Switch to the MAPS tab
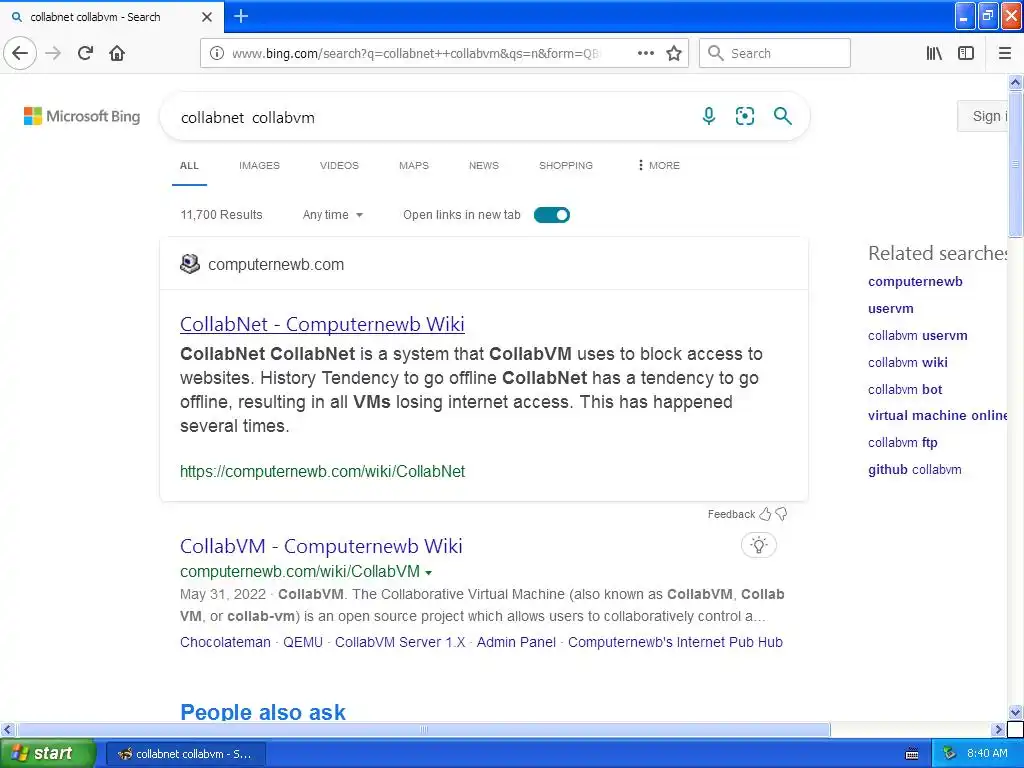The height and width of the screenshot is (768, 1024). 414,165
